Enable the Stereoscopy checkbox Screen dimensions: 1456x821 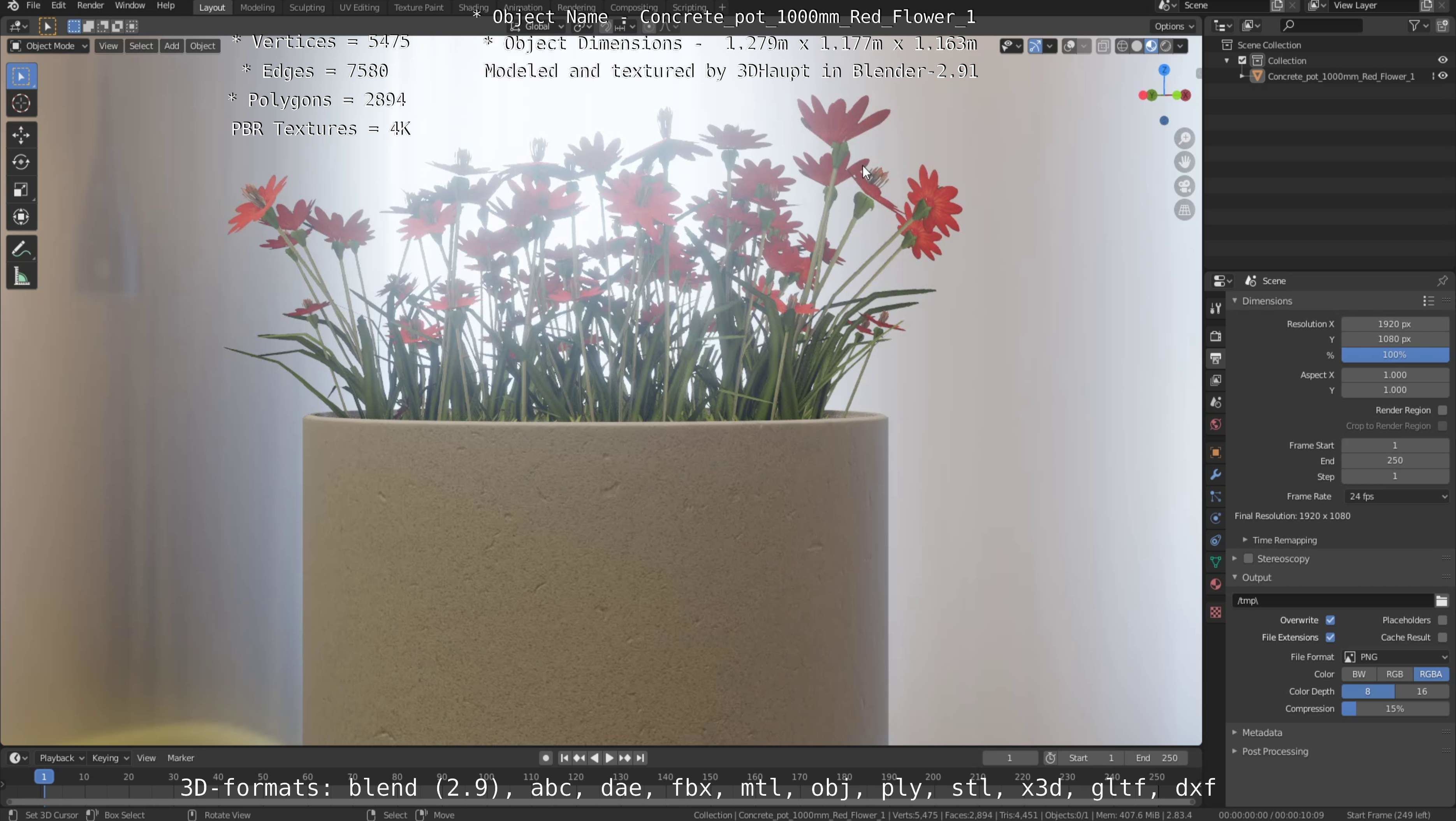(1248, 559)
